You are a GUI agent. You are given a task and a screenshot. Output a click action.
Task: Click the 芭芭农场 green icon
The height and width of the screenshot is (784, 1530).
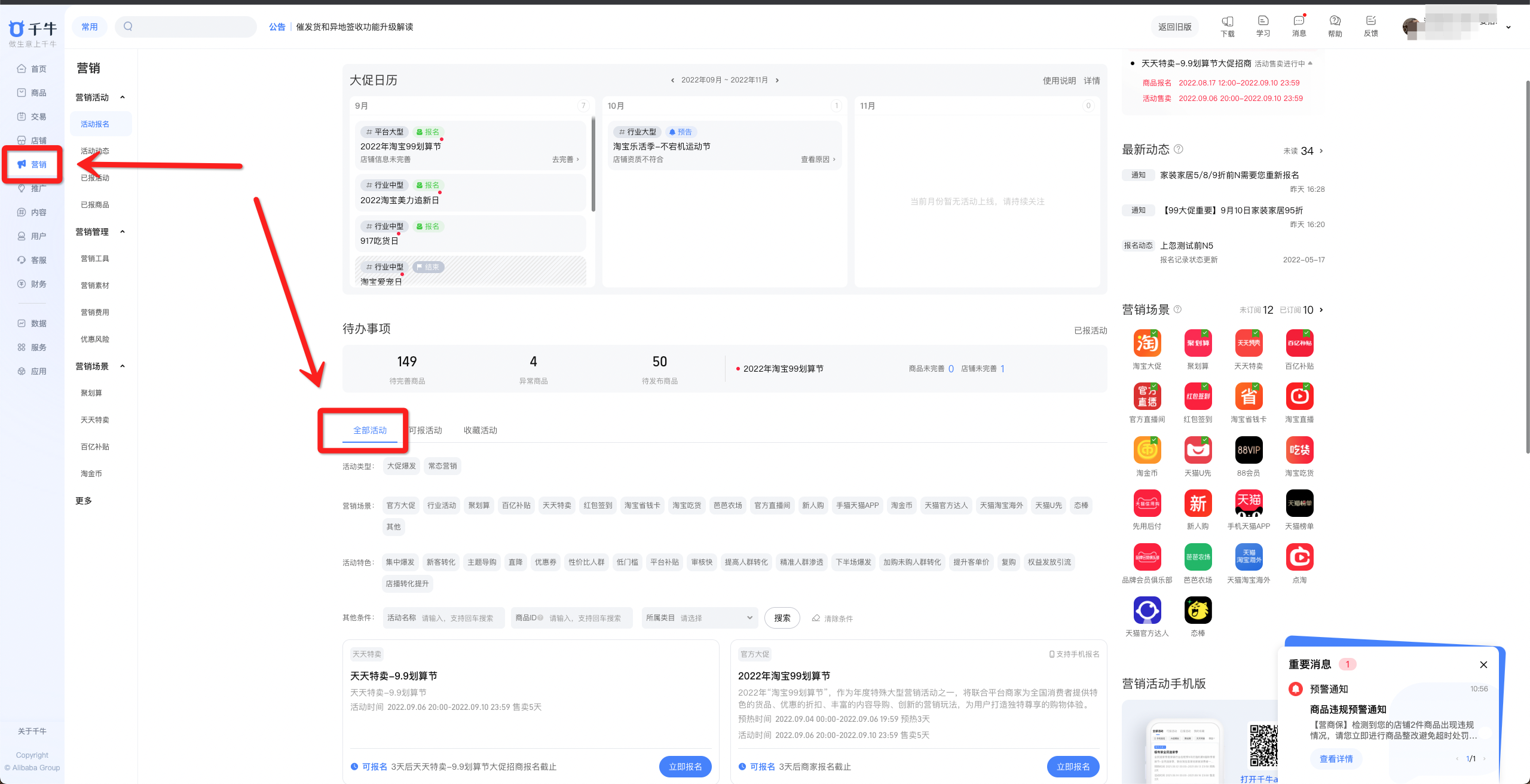(1198, 557)
